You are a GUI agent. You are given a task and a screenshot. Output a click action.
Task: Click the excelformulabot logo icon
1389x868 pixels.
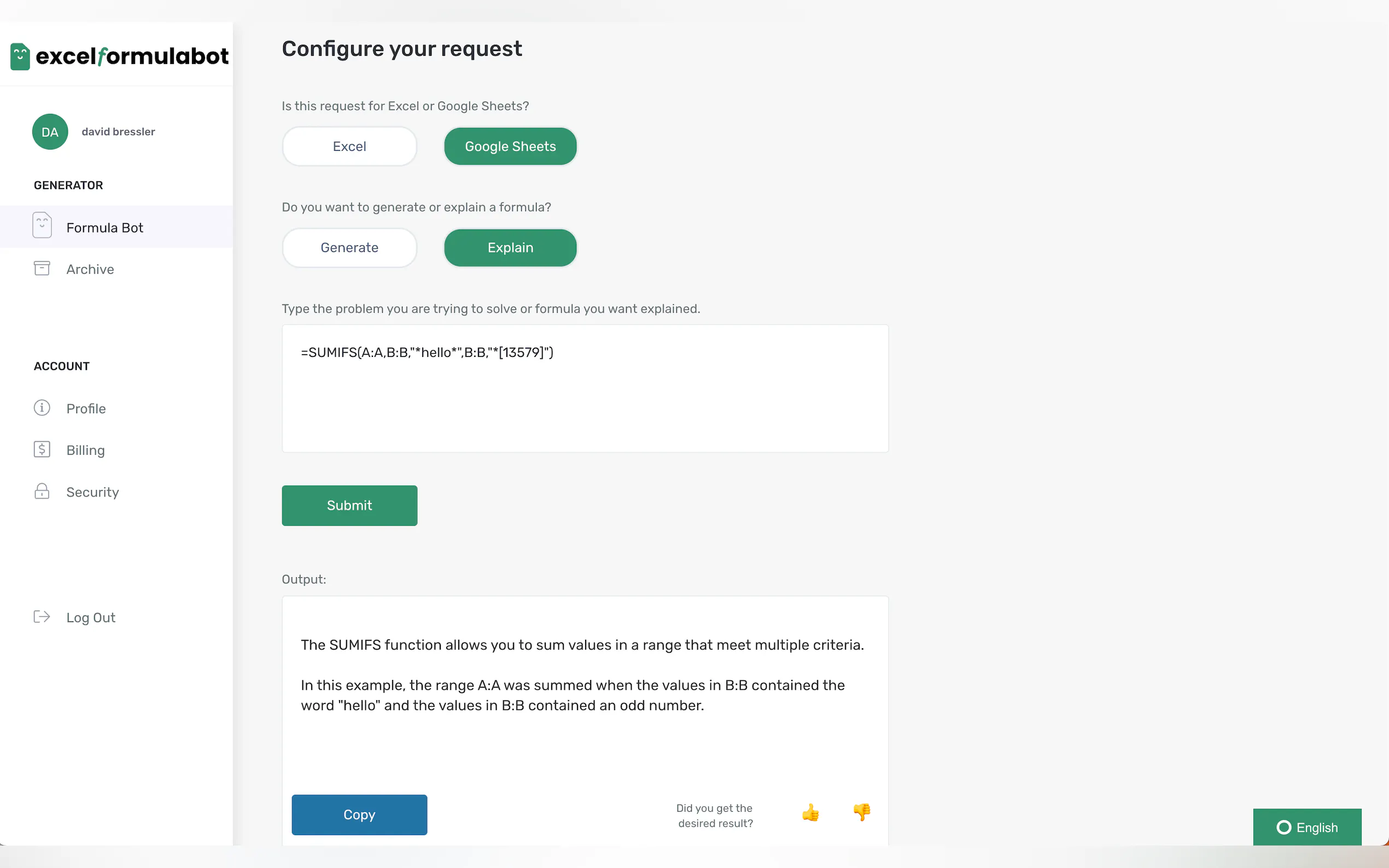(x=20, y=56)
